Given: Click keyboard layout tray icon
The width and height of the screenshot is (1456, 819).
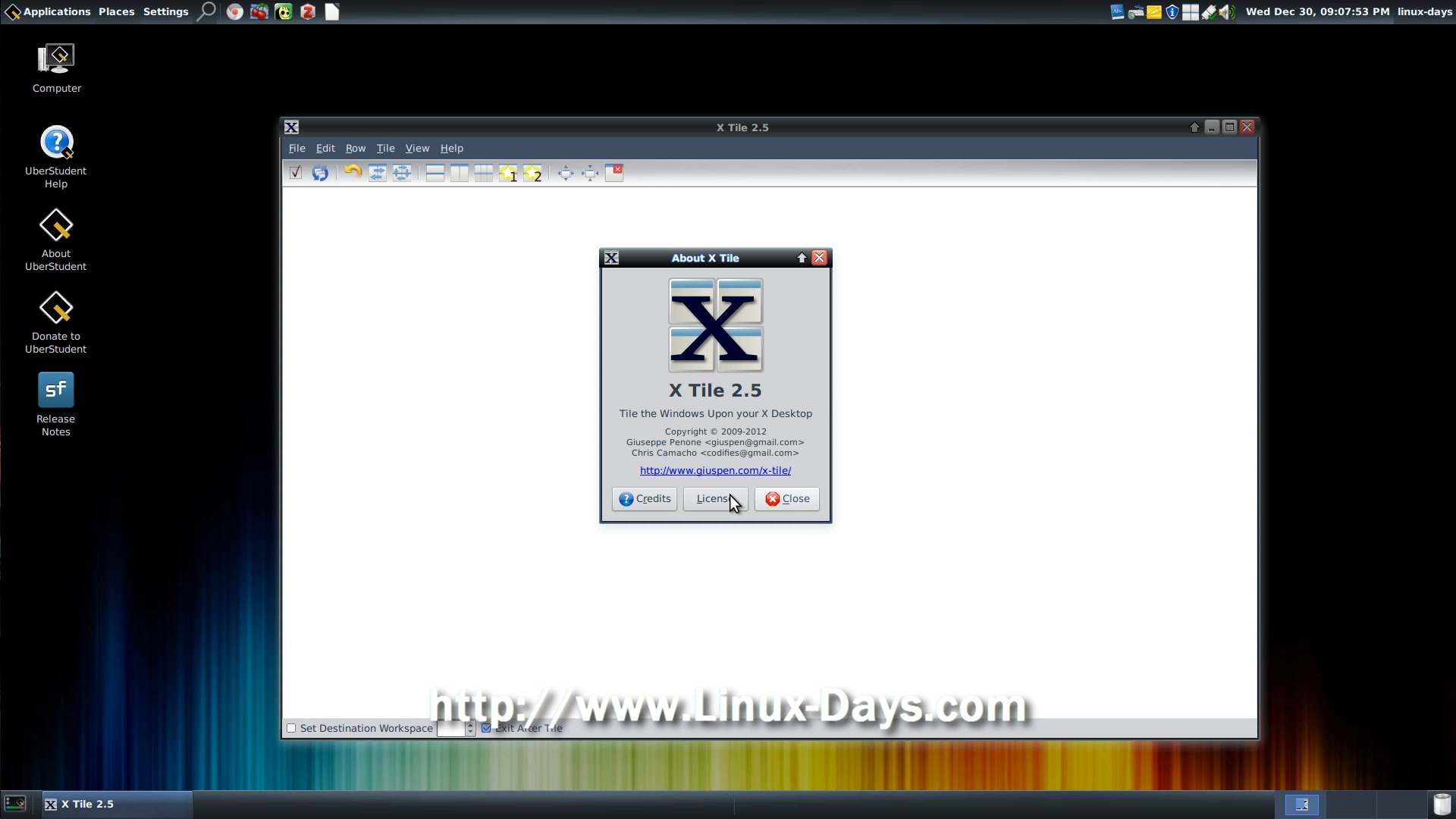Looking at the screenshot, I should [1135, 11].
